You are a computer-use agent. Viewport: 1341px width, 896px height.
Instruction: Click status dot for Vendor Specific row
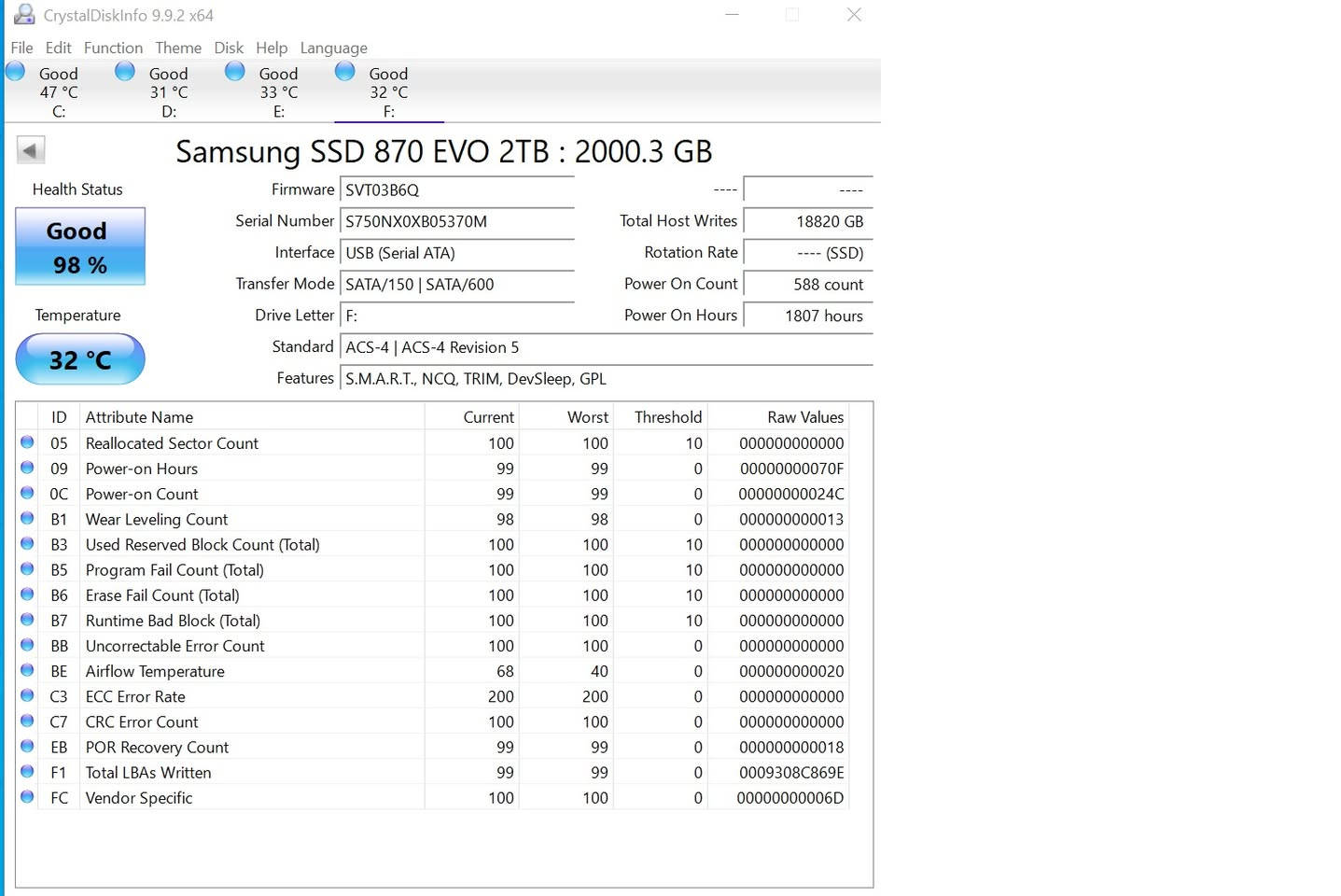(27, 797)
